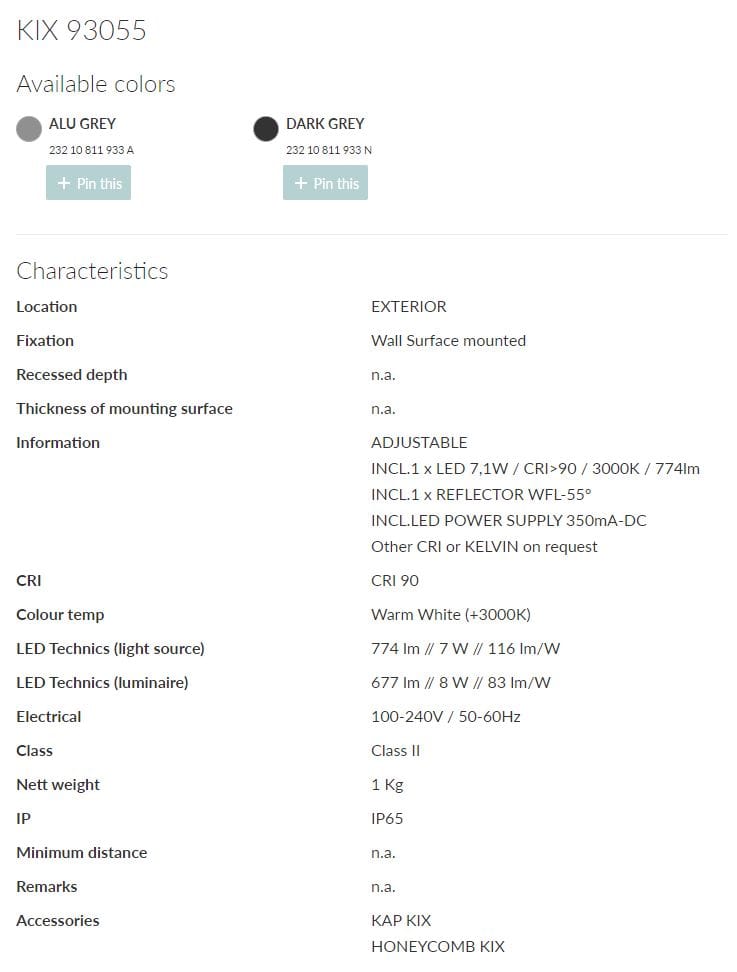Screen dimensions: 737x972
Task: Click the Location row label
Action: [x=46, y=306]
